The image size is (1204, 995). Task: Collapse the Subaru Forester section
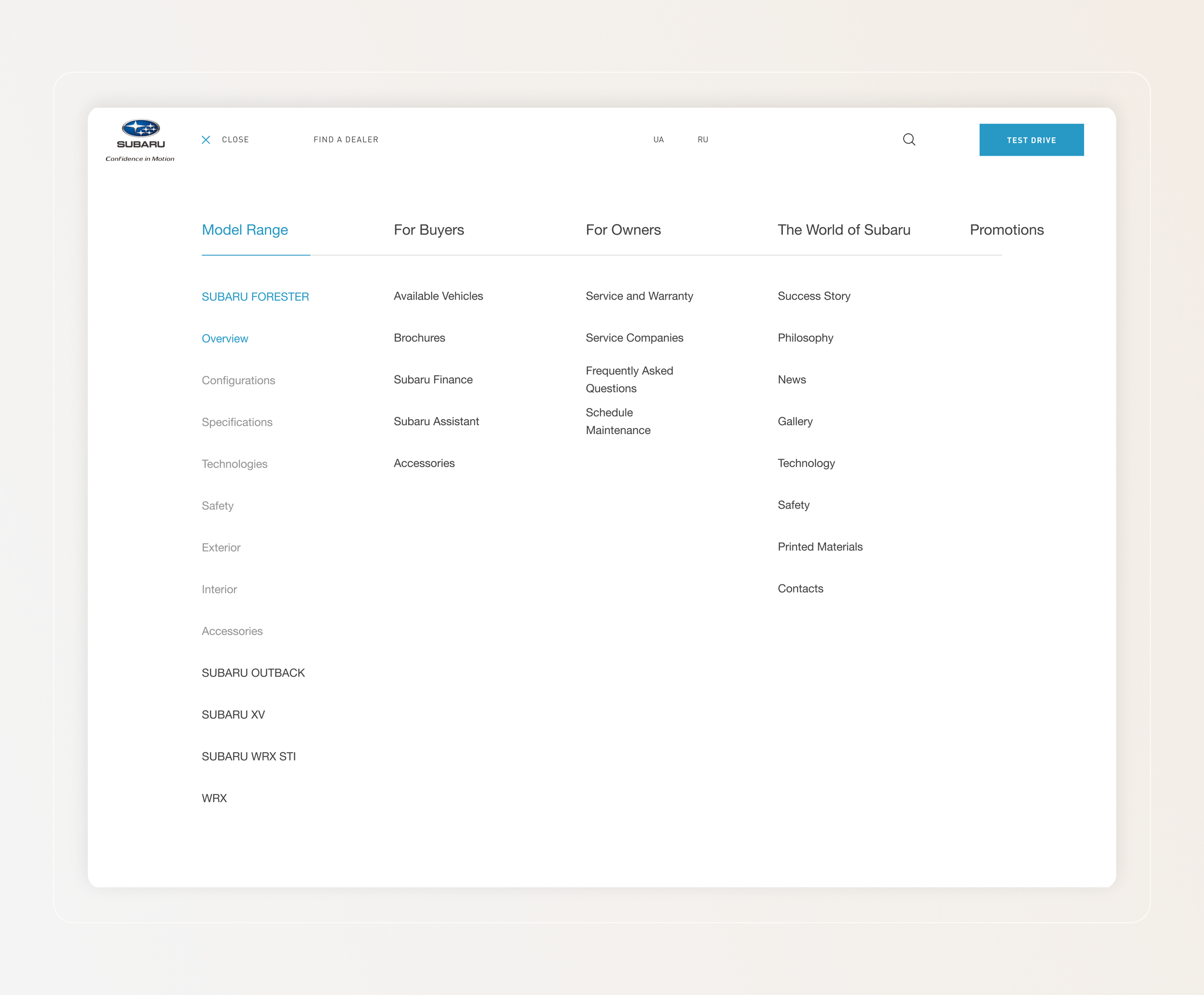[x=255, y=297]
